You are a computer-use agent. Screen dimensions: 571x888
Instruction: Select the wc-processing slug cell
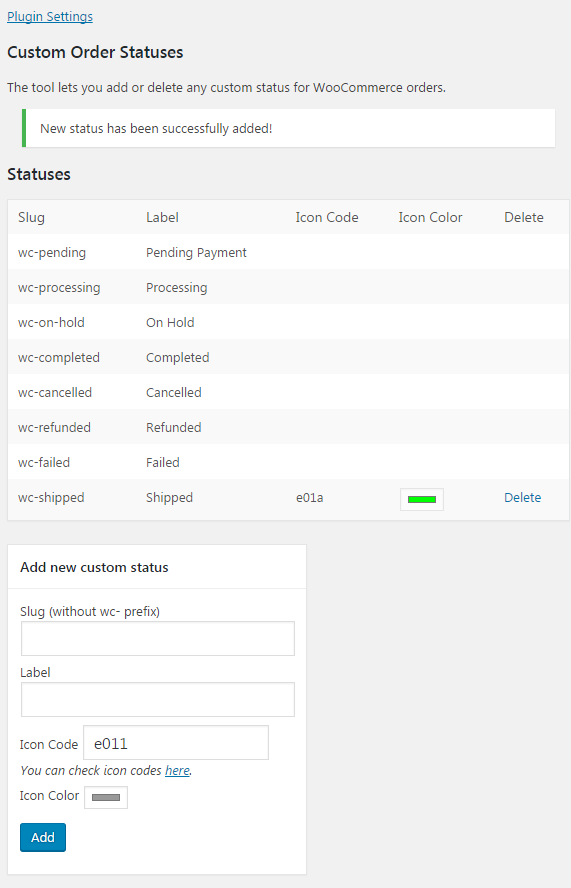(x=59, y=288)
